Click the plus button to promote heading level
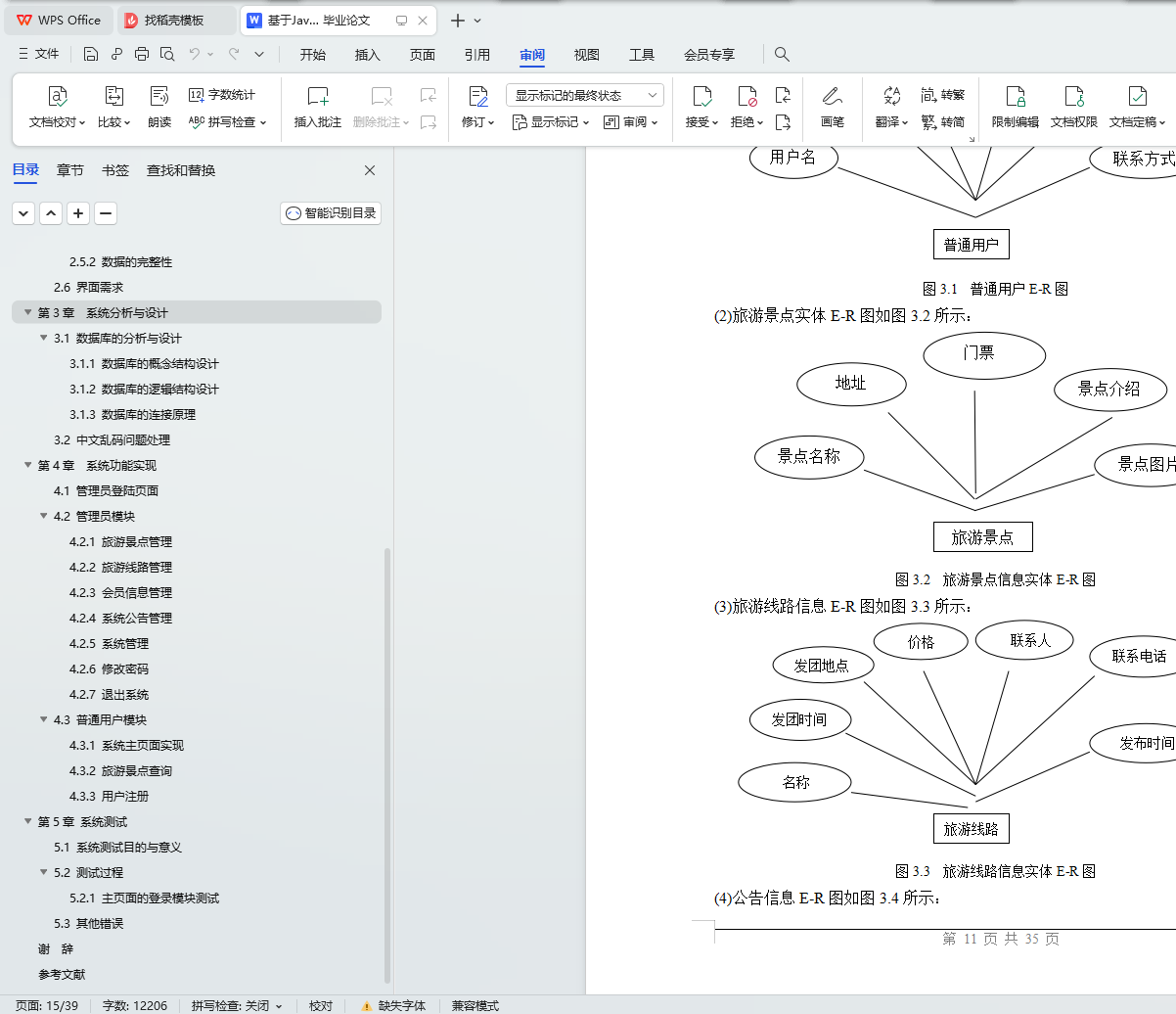 pyautogui.click(x=79, y=213)
